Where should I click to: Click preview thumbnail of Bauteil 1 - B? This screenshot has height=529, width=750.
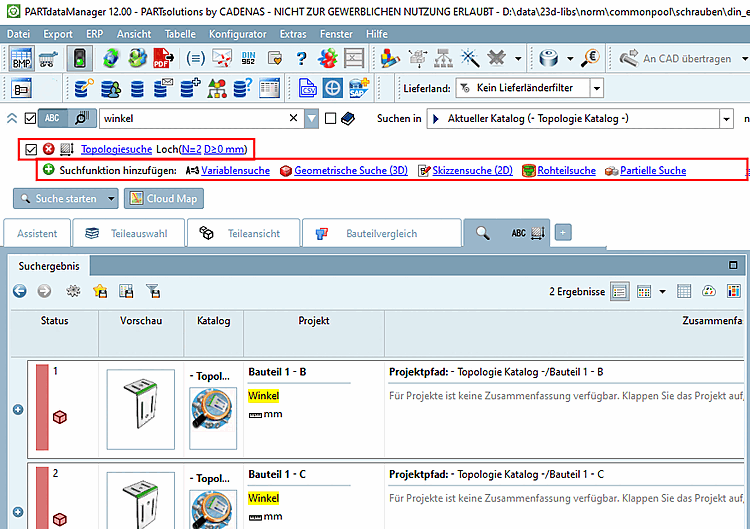(141, 409)
